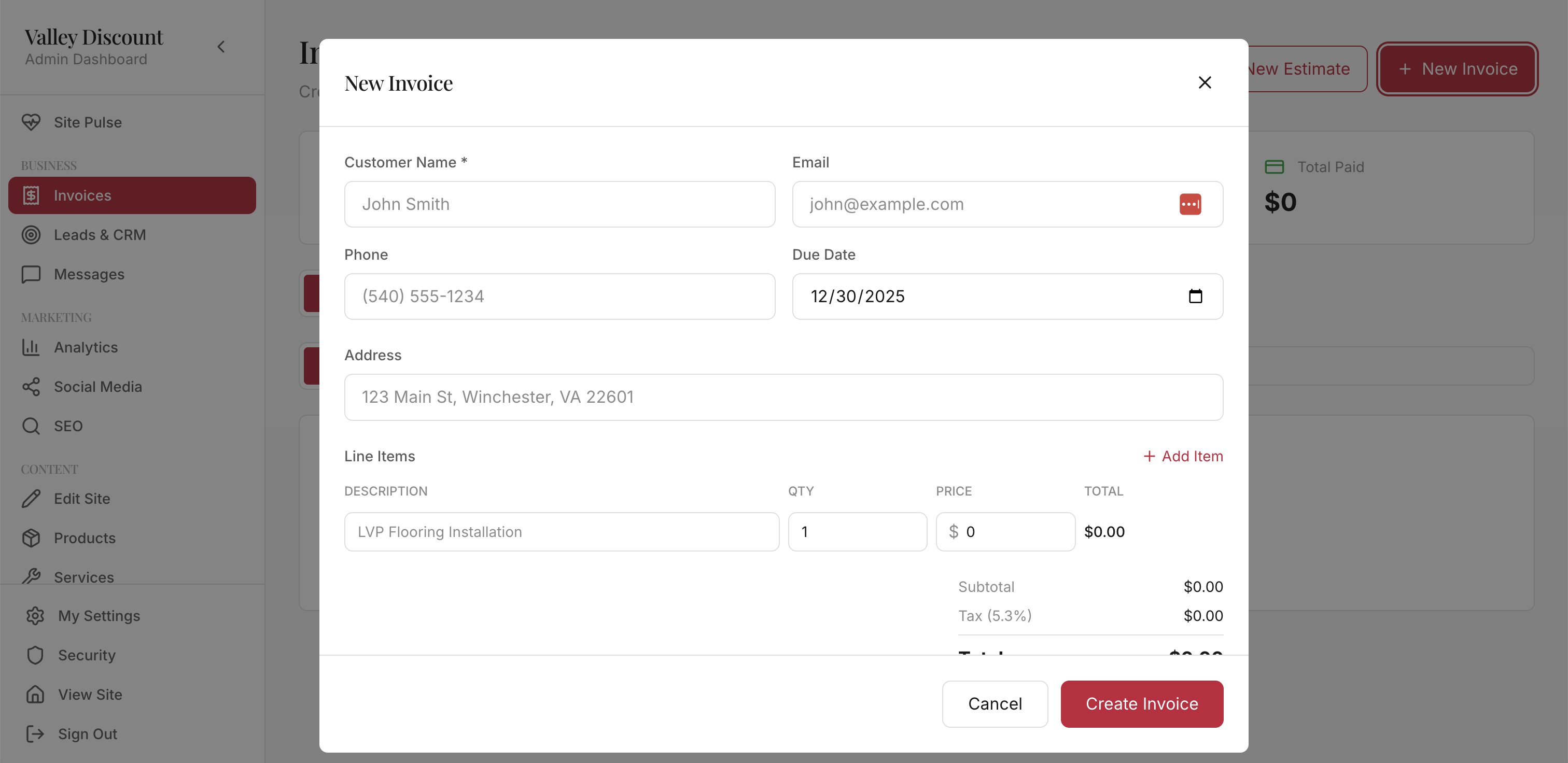Open Messages using the chat bubble icon

click(x=32, y=274)
